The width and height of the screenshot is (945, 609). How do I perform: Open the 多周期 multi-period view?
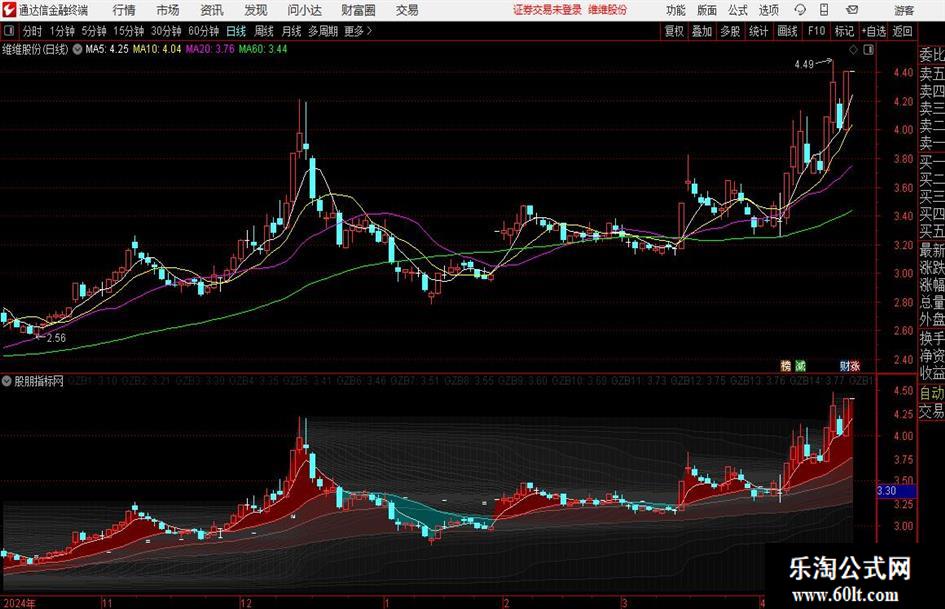[323, 31]
